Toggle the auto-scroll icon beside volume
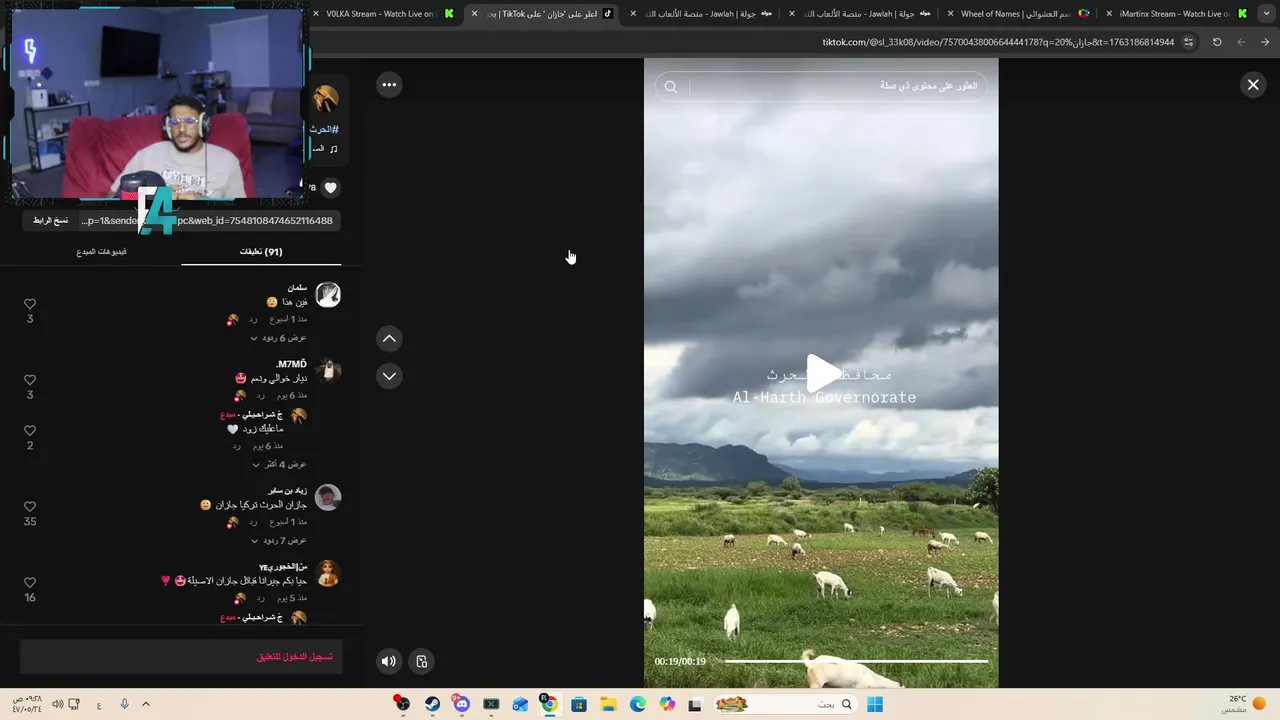The height and width of the screenshot is (720, 1280). coord(422,661)
